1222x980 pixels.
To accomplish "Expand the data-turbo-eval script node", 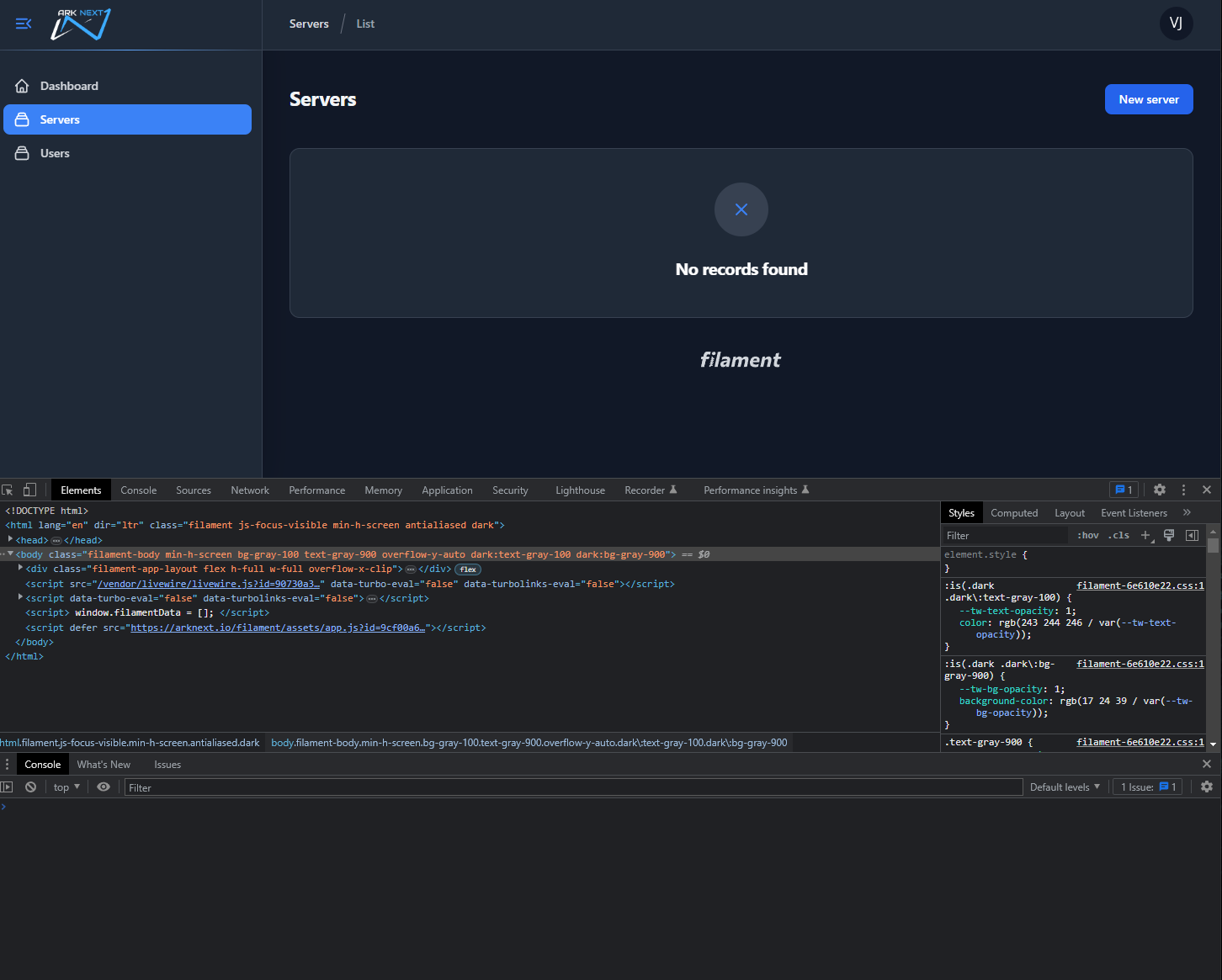I will click(20, 597).
